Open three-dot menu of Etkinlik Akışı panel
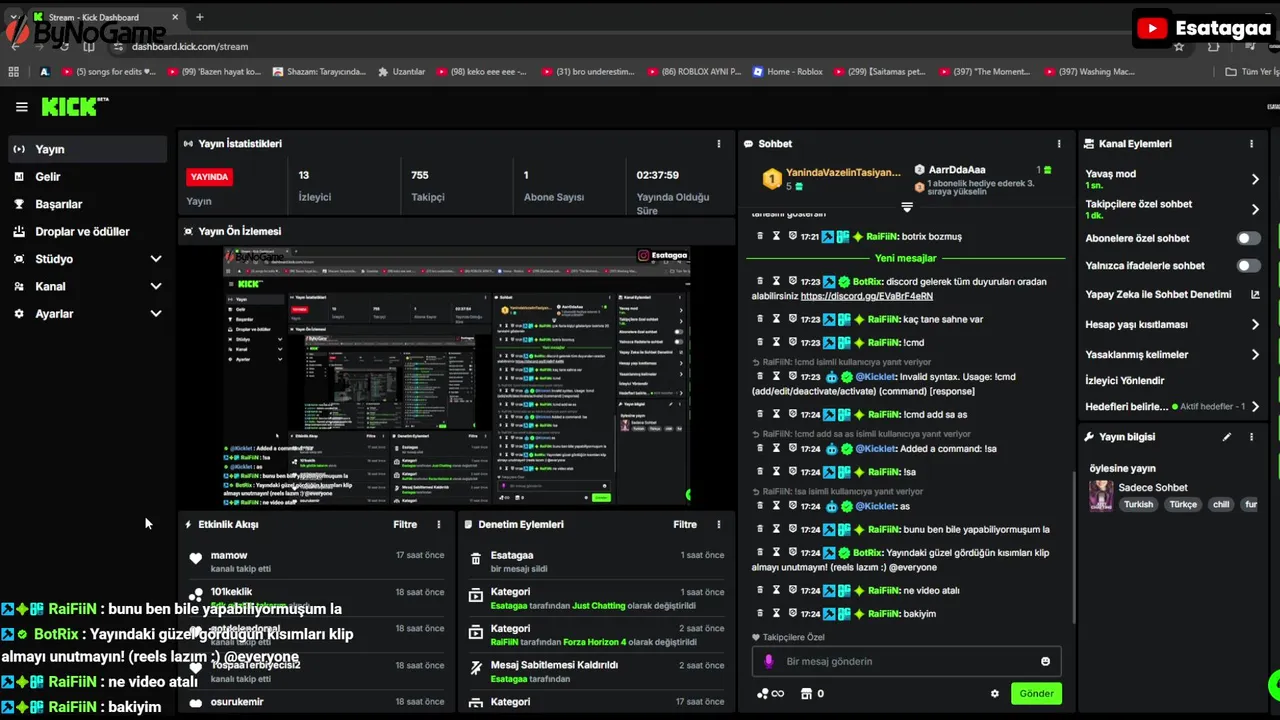Image resolution: width=1280 pixels, height=720 pixels. (x=438, y=524)
